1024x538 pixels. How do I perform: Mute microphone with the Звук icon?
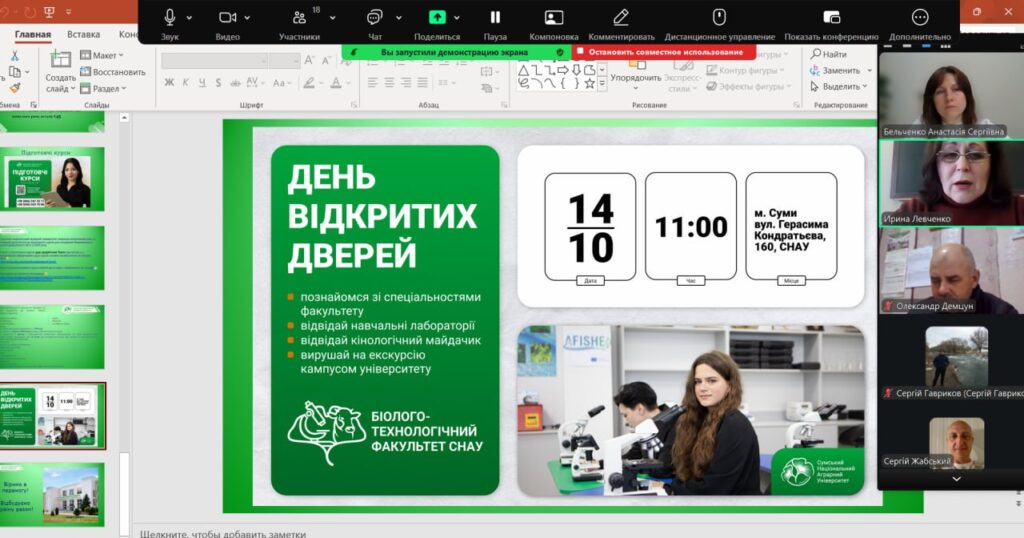(x=169, y=17)
